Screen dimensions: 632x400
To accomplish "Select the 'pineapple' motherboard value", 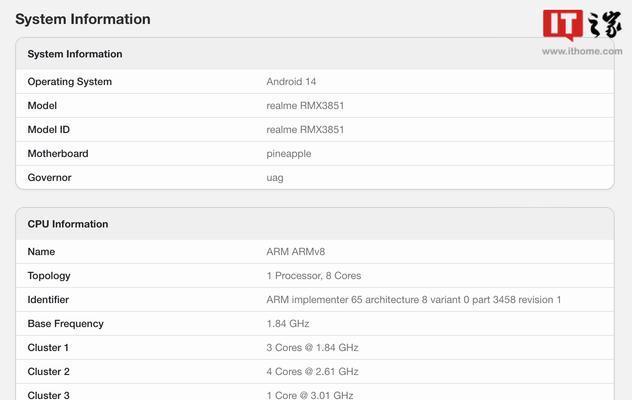I will [289, 154].
